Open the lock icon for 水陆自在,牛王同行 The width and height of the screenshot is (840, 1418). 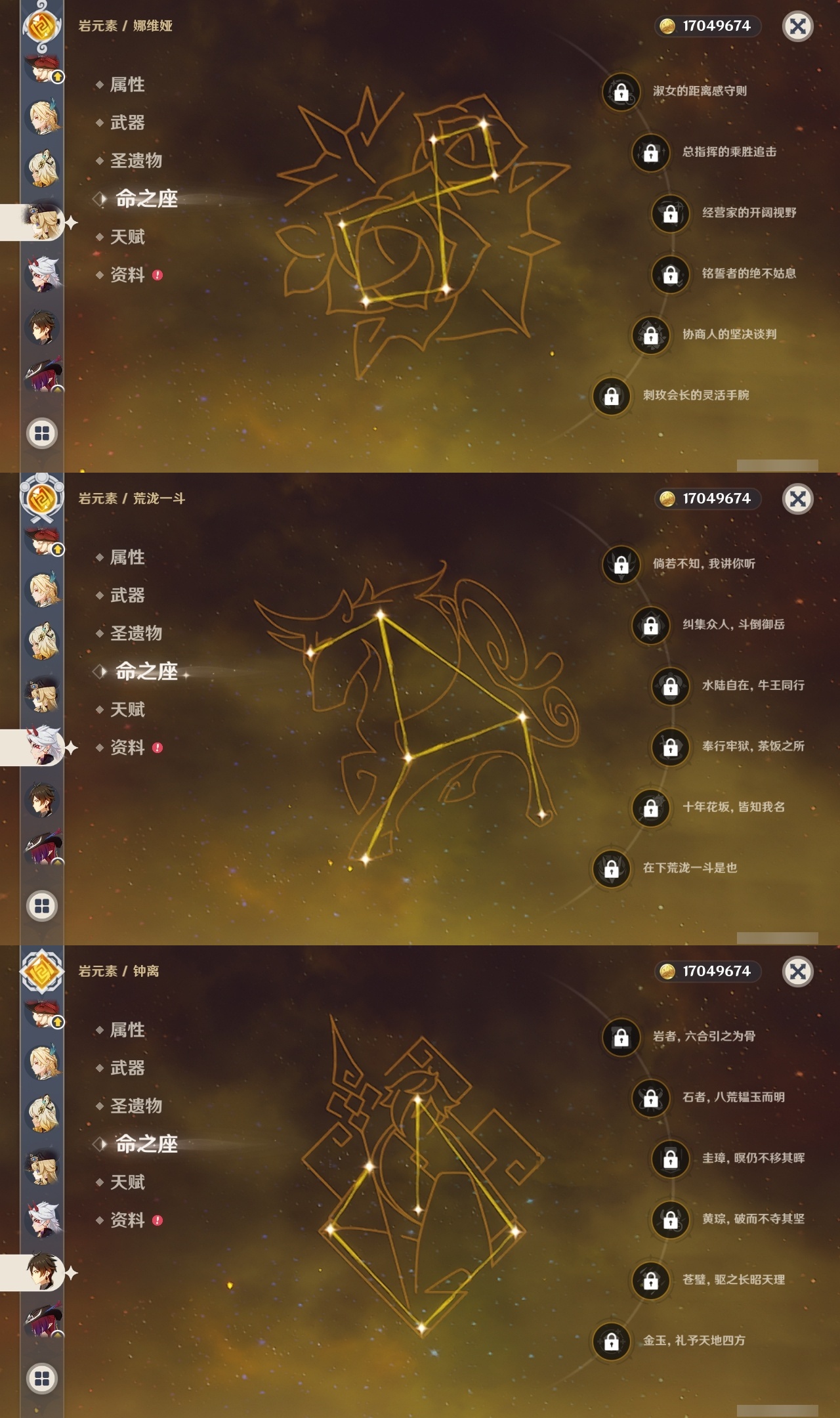[671, 686]
